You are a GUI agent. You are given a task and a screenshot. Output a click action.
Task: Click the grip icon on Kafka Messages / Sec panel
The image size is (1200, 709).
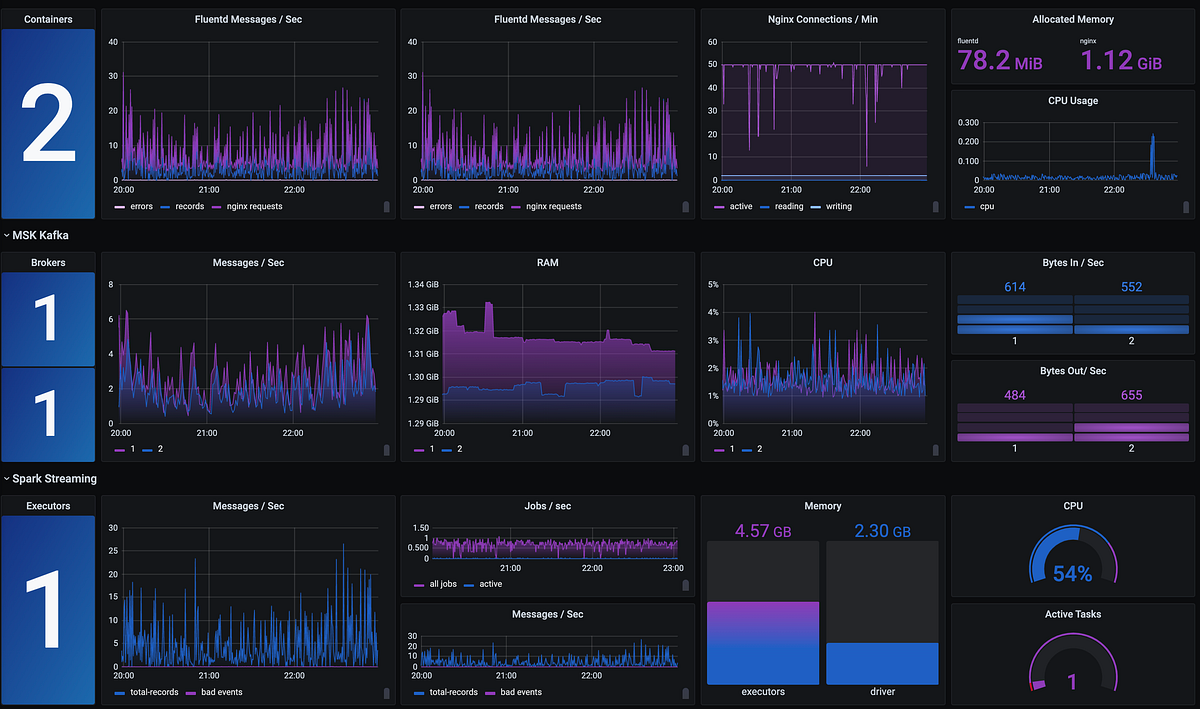coord(387,451)
